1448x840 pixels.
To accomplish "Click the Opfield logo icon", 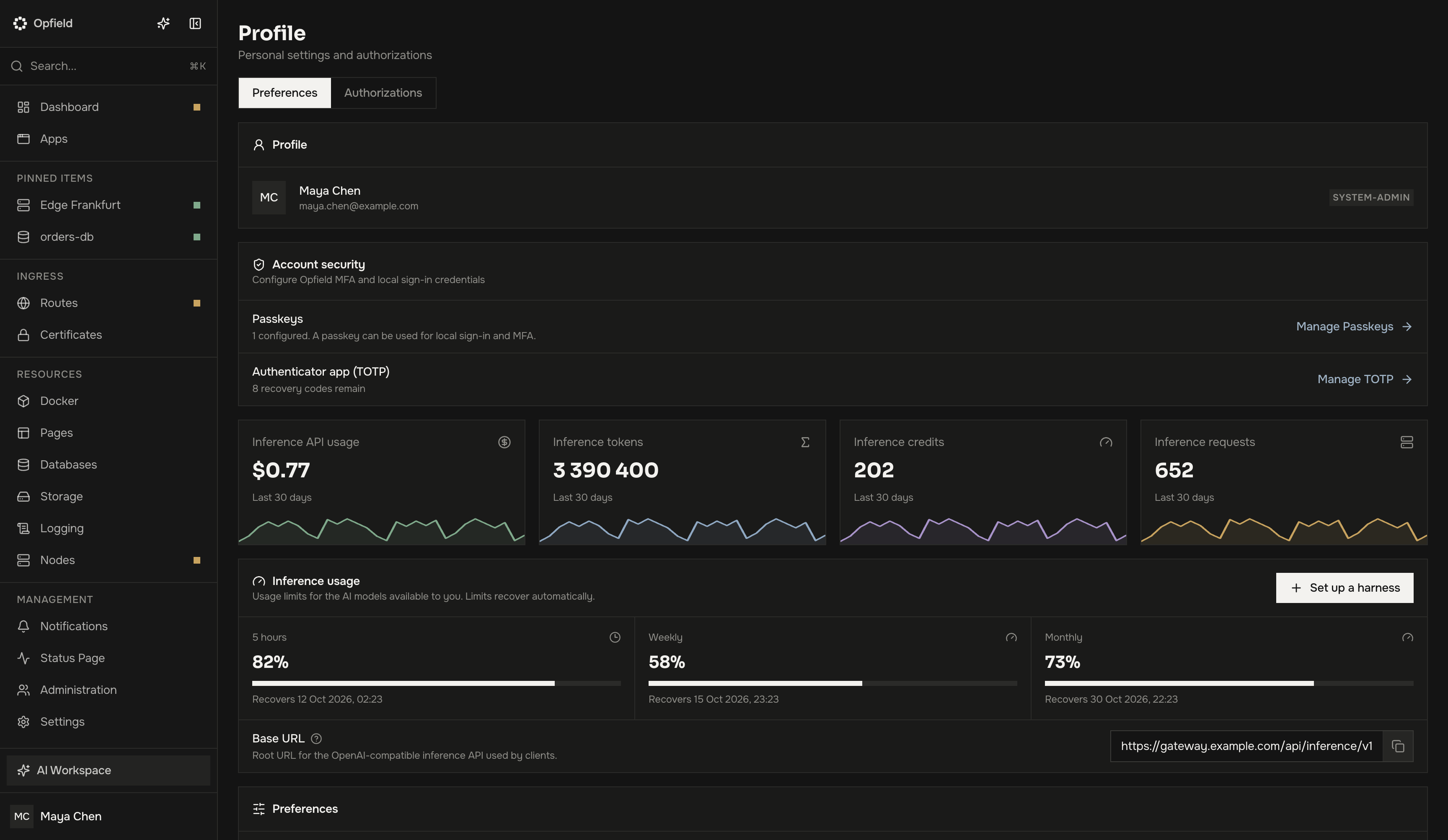I will [20, 23].
